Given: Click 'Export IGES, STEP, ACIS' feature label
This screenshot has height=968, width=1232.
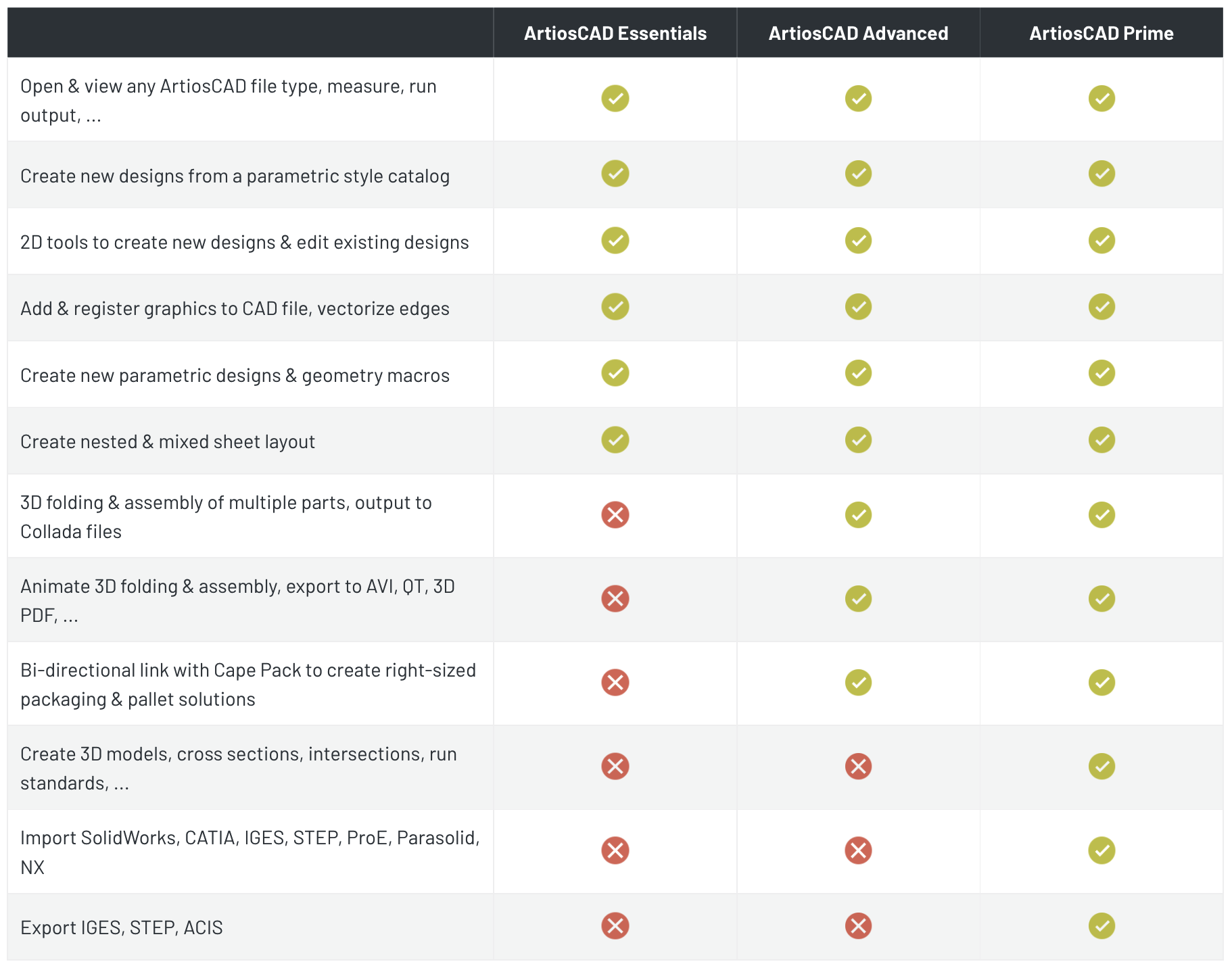Looking at the screenshot, I should (122, 927).
